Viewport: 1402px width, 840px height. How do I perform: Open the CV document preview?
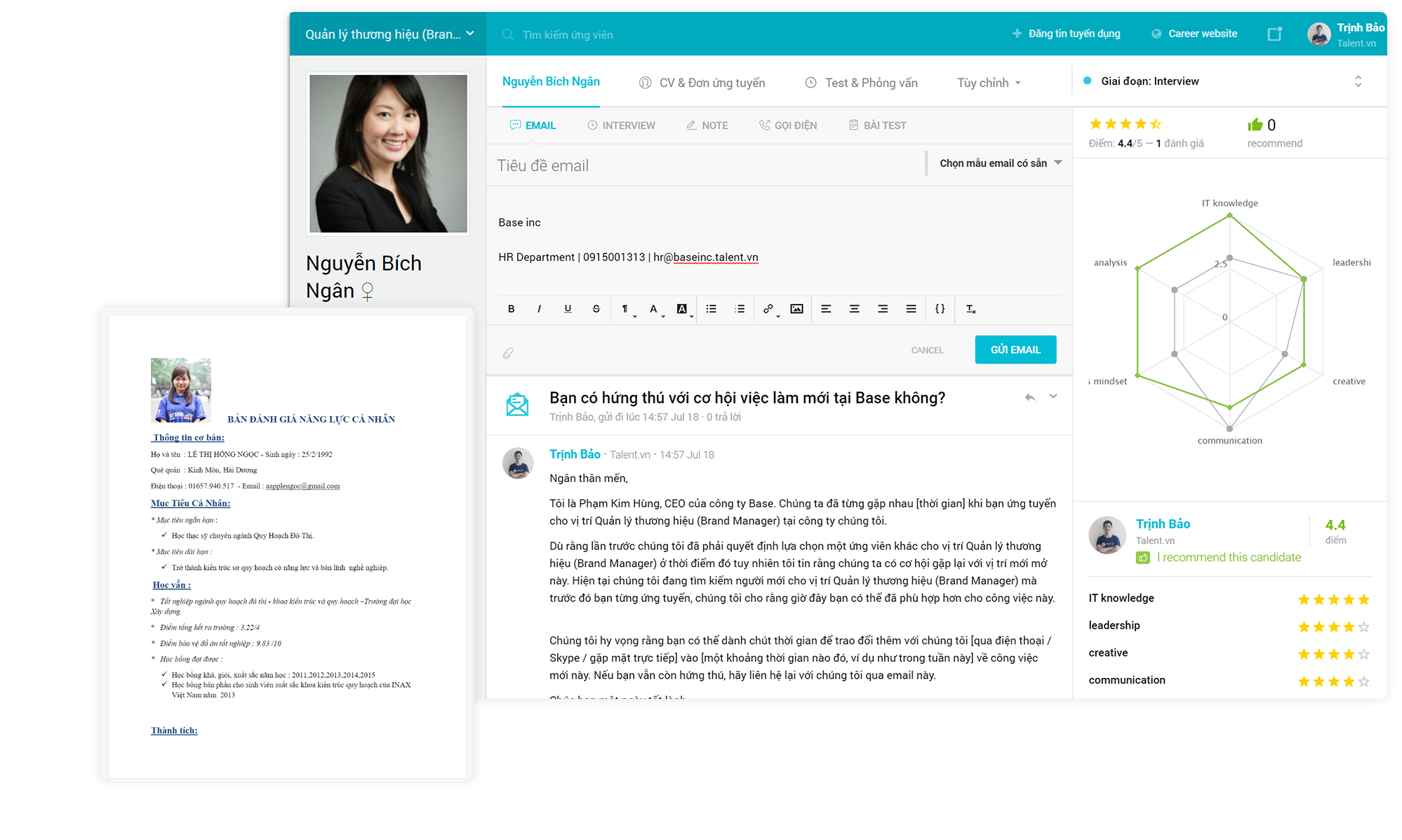(287, 546)
